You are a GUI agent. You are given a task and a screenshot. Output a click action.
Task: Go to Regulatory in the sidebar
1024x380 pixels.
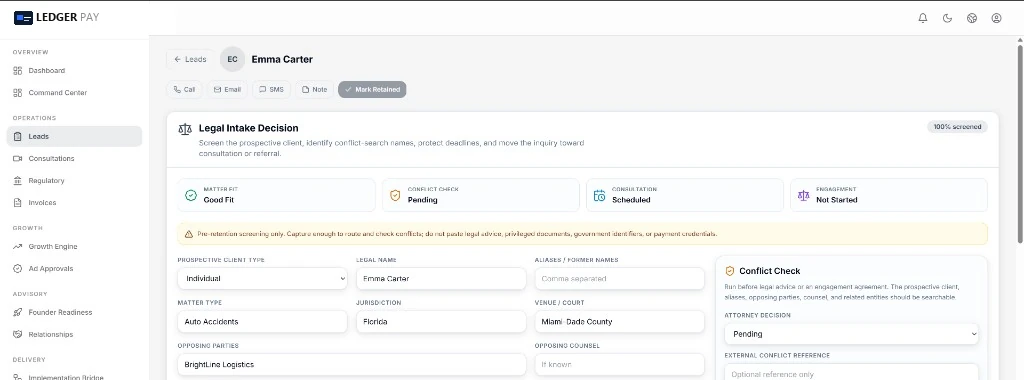click(74, 181)
